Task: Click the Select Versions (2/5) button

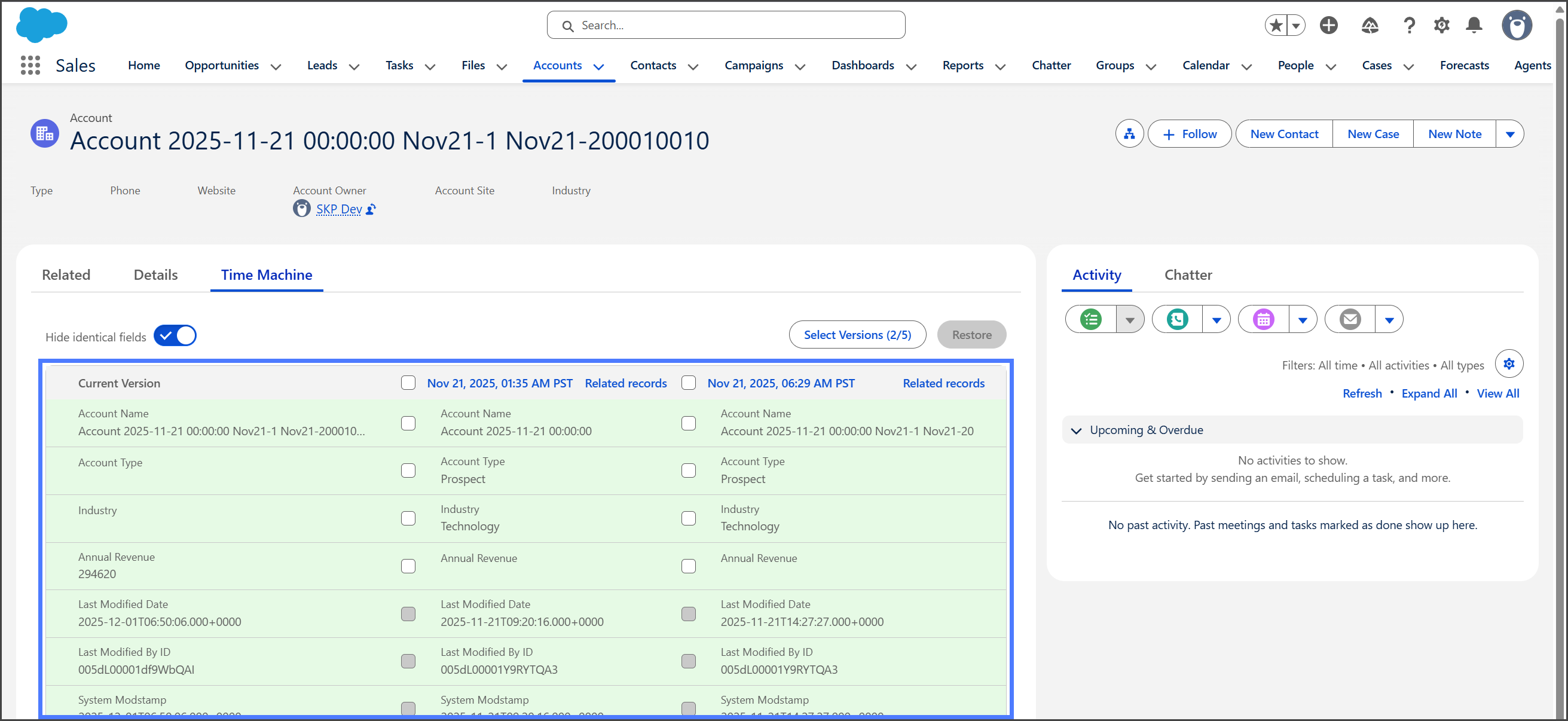Action: (857, 335)
